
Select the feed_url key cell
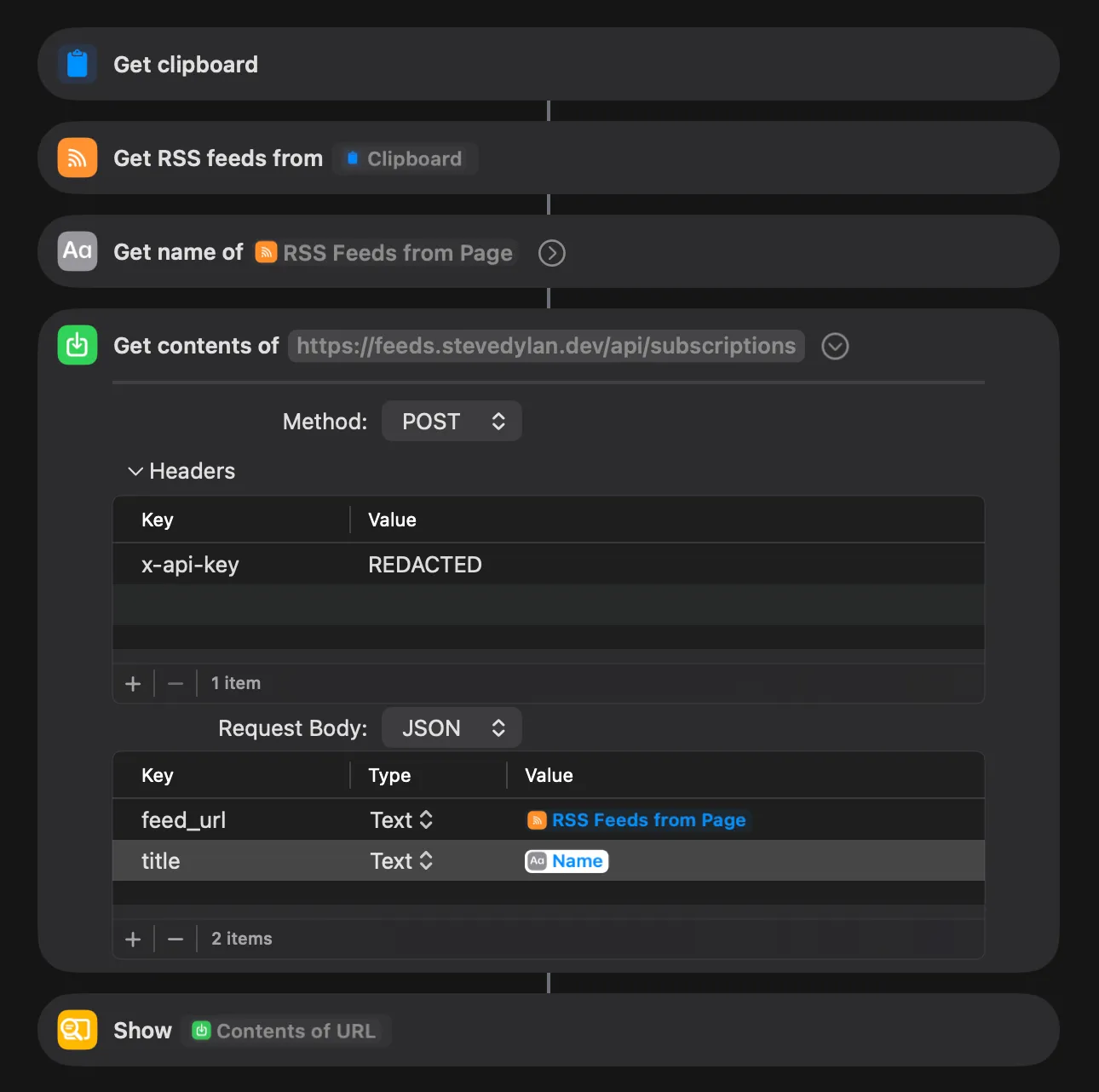tap(183, 820)
